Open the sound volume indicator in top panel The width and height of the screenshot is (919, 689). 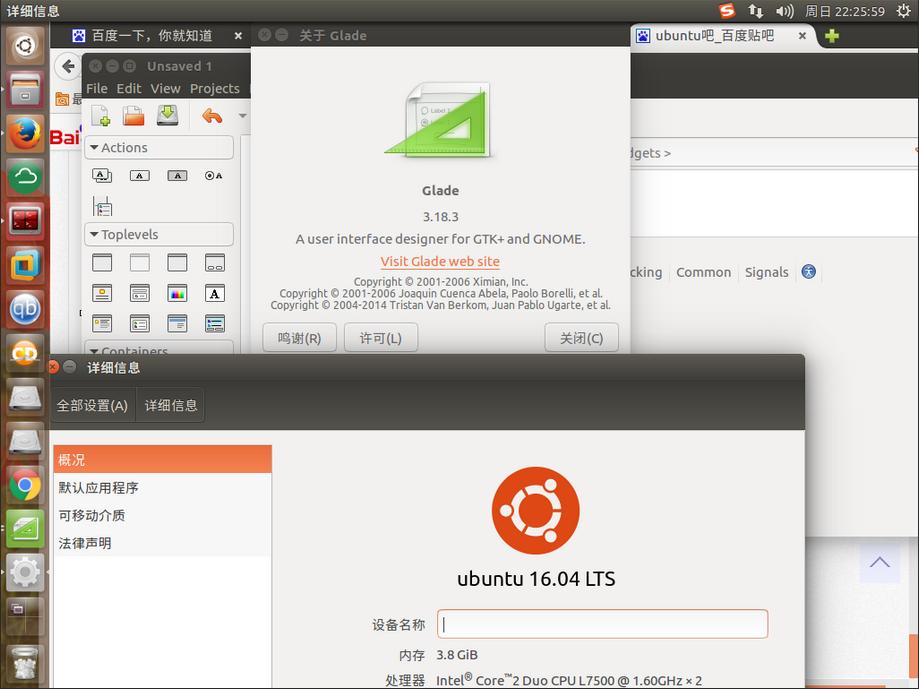784,11
